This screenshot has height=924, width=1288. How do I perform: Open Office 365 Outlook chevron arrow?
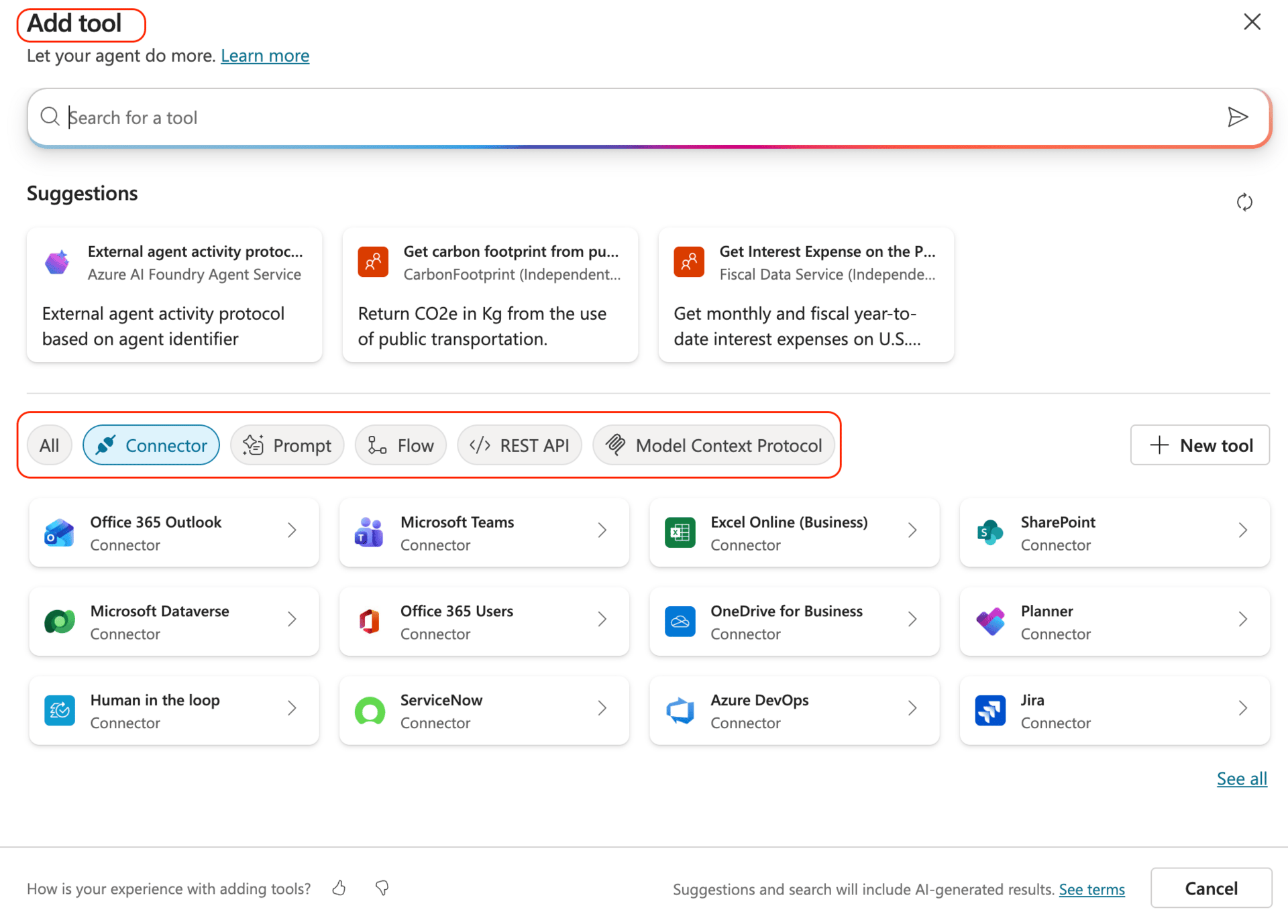click(x=292, y=530)
